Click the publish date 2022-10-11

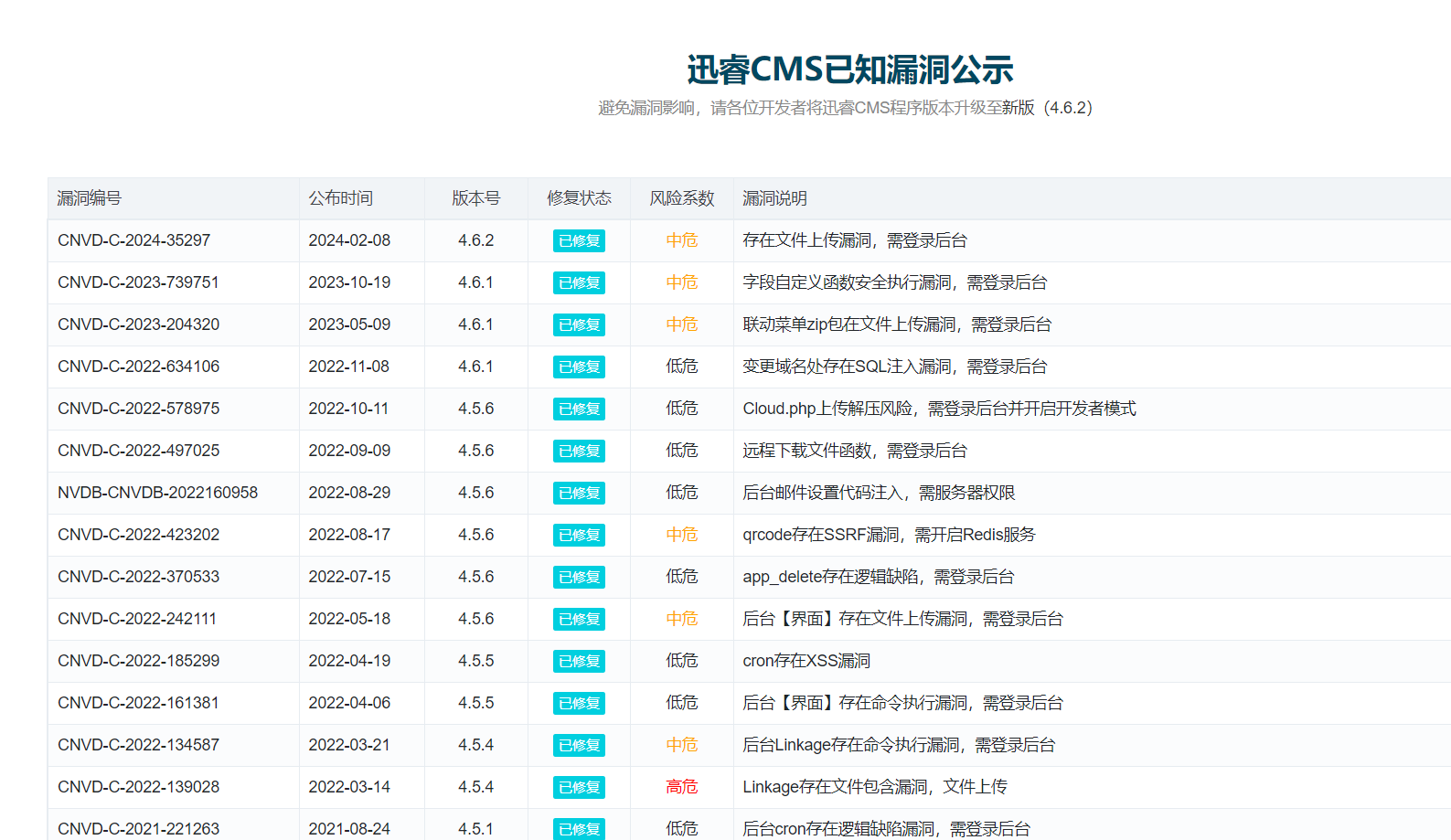(348, 409)
